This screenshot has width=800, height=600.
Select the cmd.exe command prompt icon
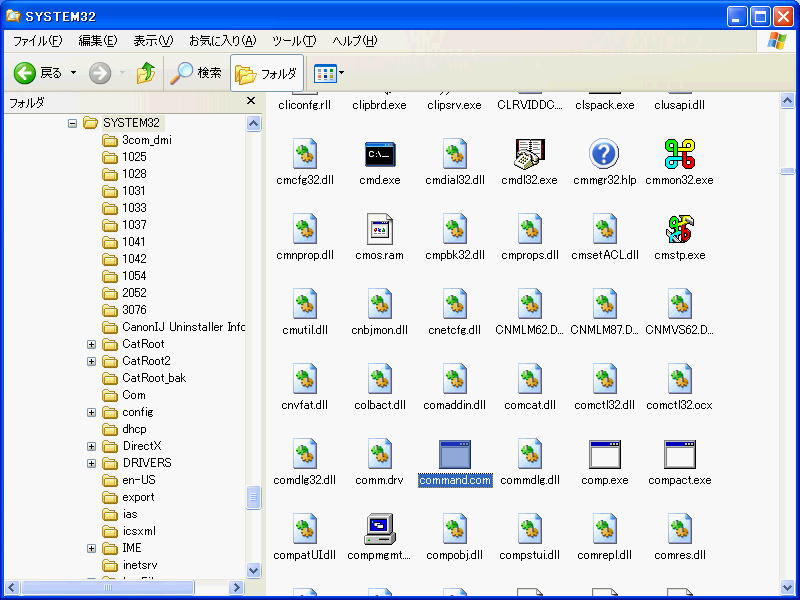(380, 154)
